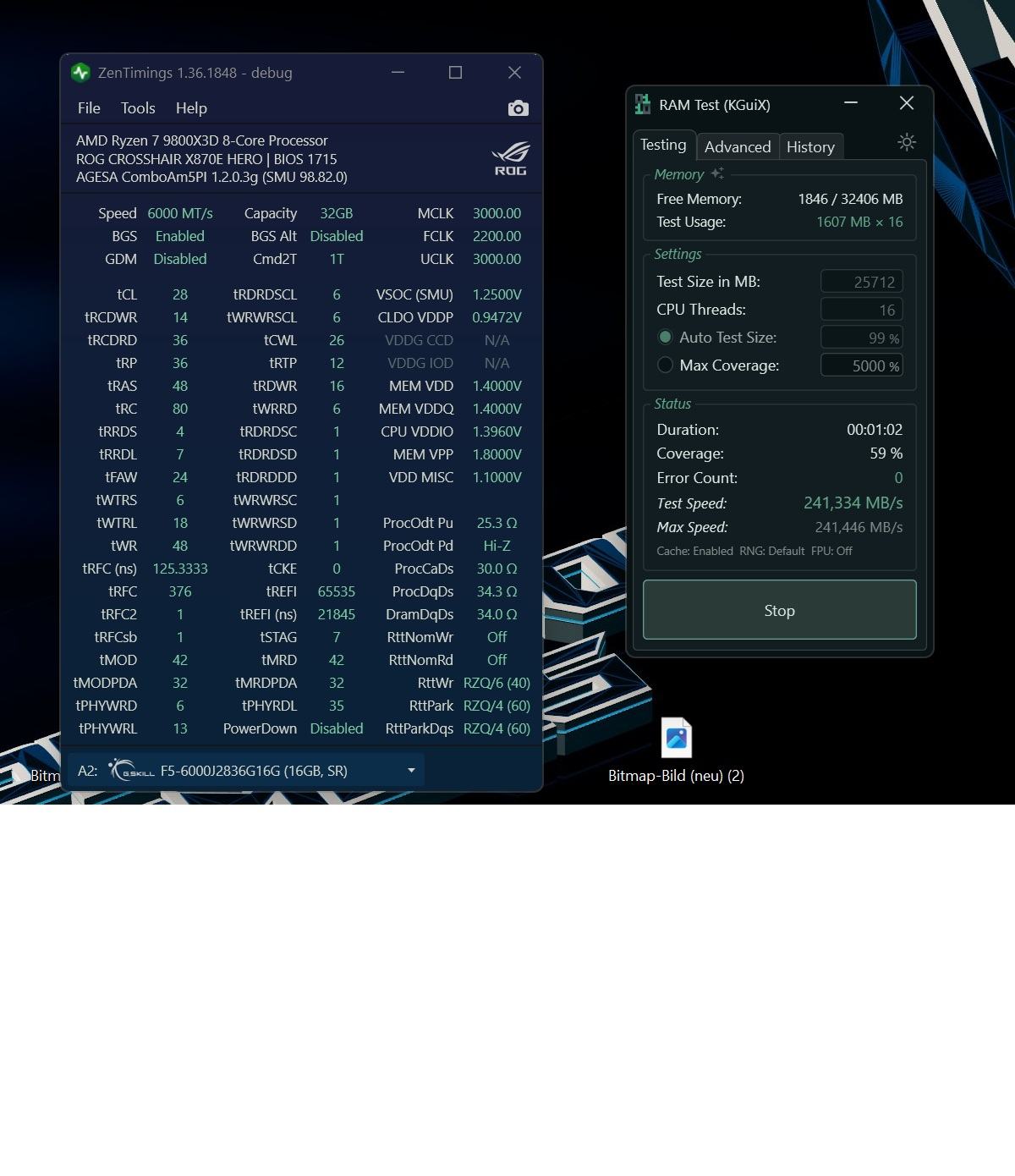Viewport: 1015px width, 1176px height.
Task: Click the Free Memory value 1846 / 32406 MB
Action: [850, 199]
